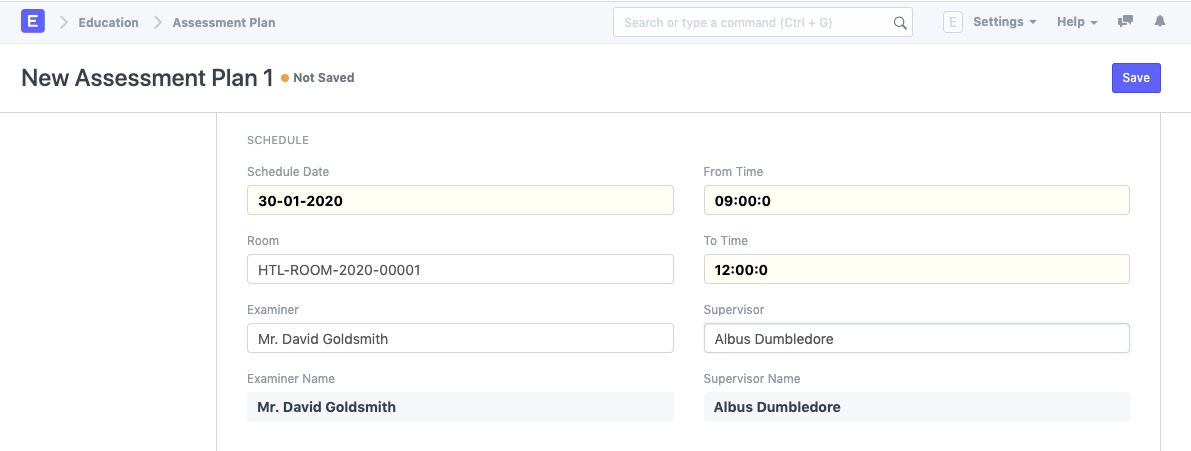Click the search magnifier icon

899,22
